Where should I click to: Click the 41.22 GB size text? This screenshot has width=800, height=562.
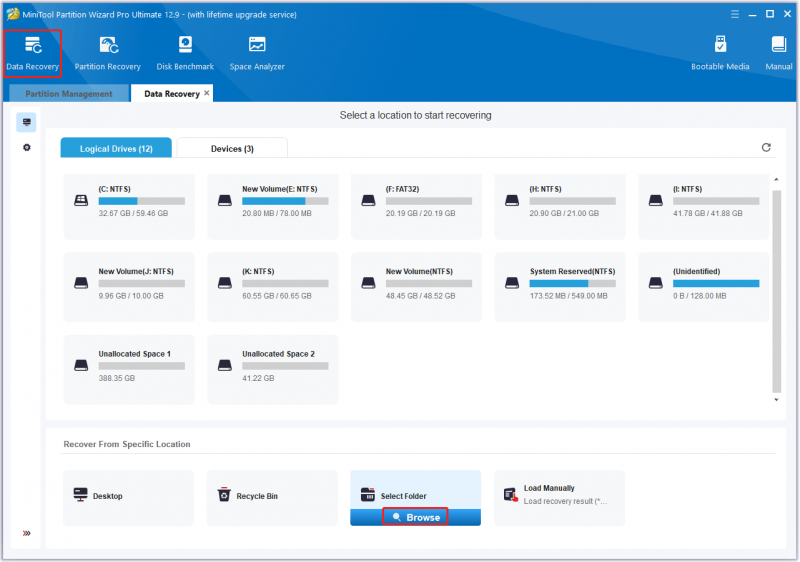258,378
